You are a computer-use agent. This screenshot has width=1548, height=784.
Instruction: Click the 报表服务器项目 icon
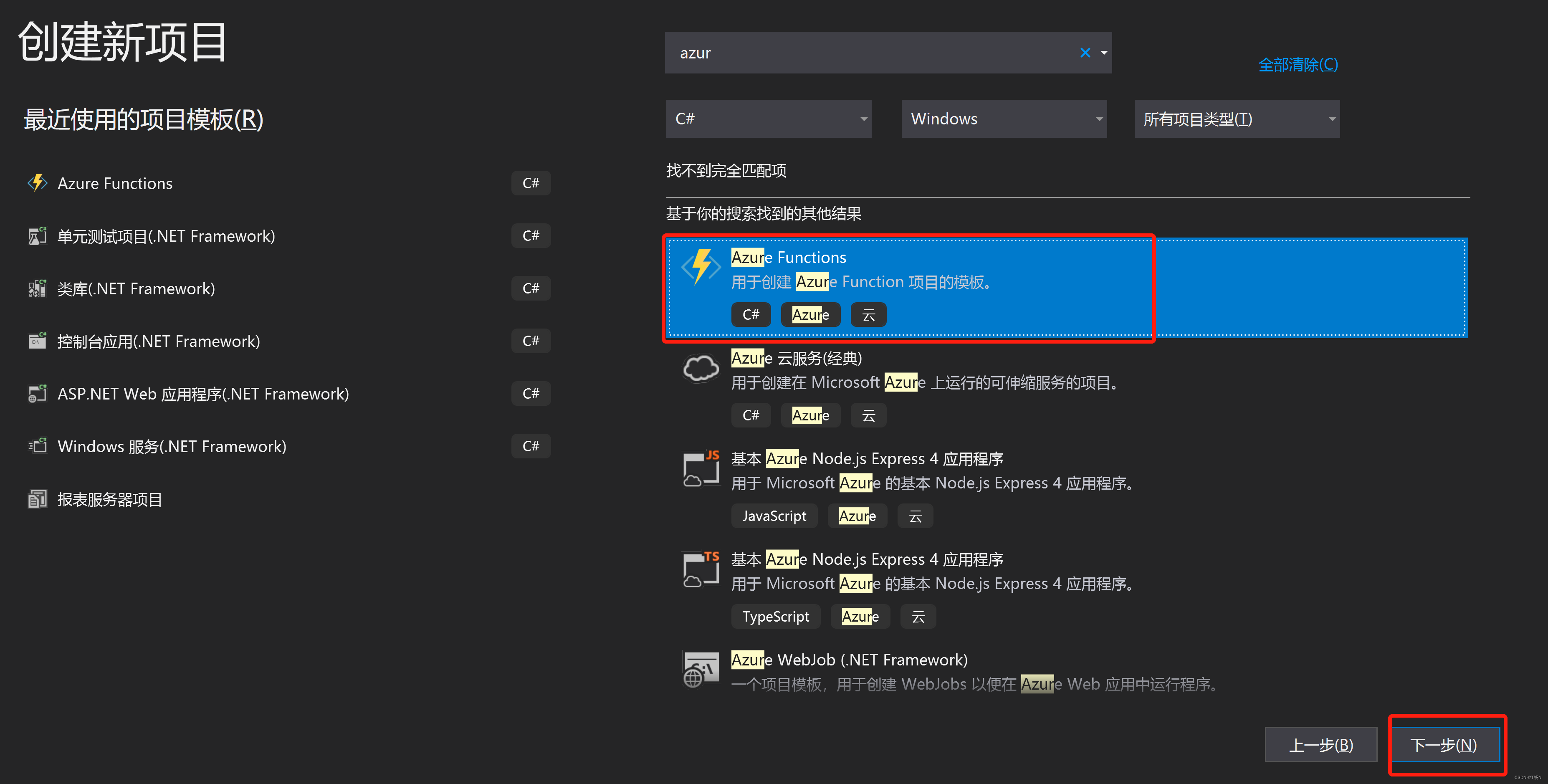click(37, 498)
